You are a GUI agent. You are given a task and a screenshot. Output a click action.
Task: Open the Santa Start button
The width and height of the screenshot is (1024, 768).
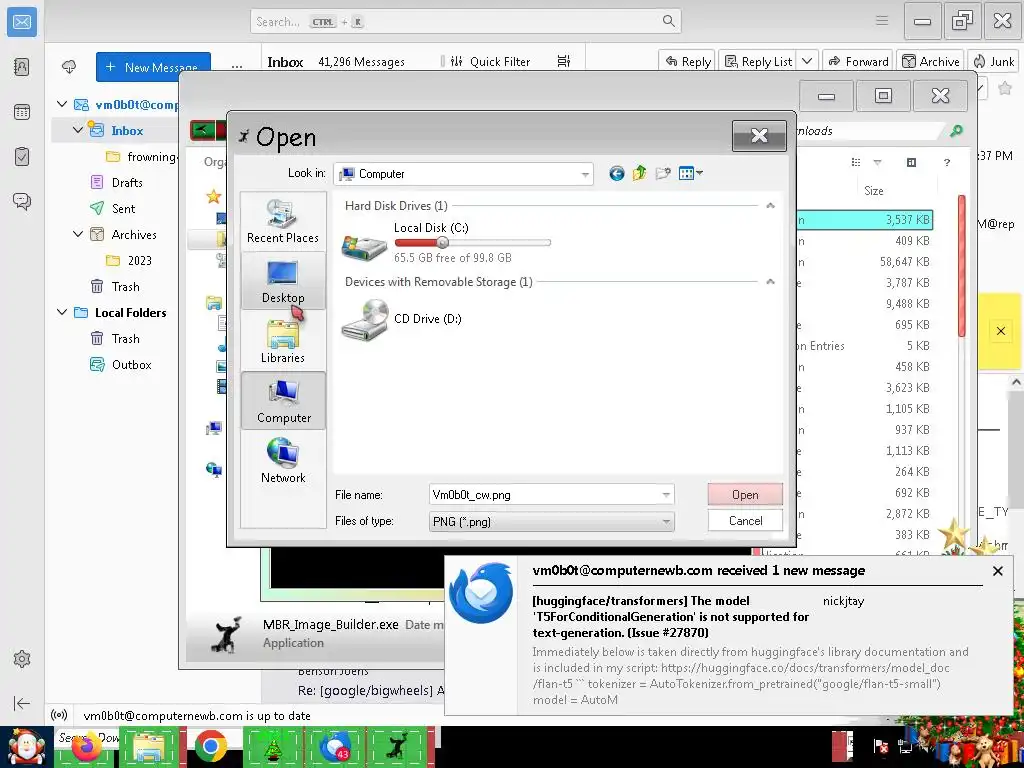[25, 746]
